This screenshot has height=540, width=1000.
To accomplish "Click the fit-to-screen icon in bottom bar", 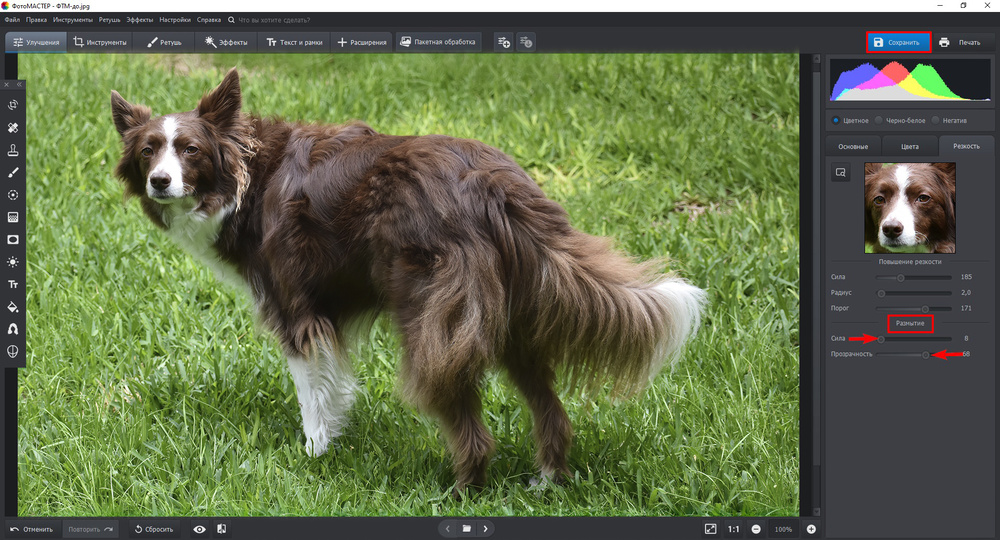I will tap(710, 529).
